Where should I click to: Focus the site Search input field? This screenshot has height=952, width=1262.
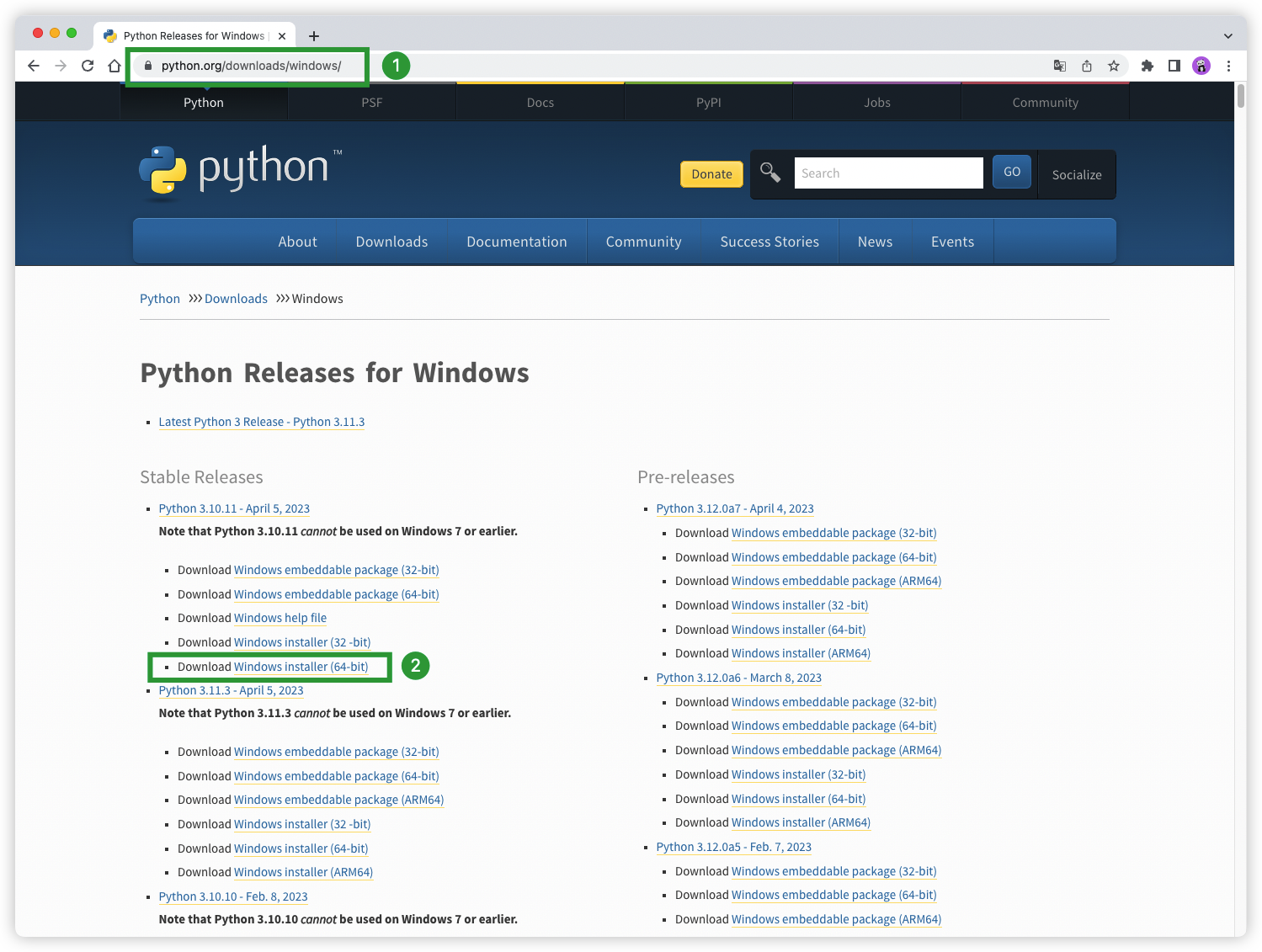tap(888, 173)
